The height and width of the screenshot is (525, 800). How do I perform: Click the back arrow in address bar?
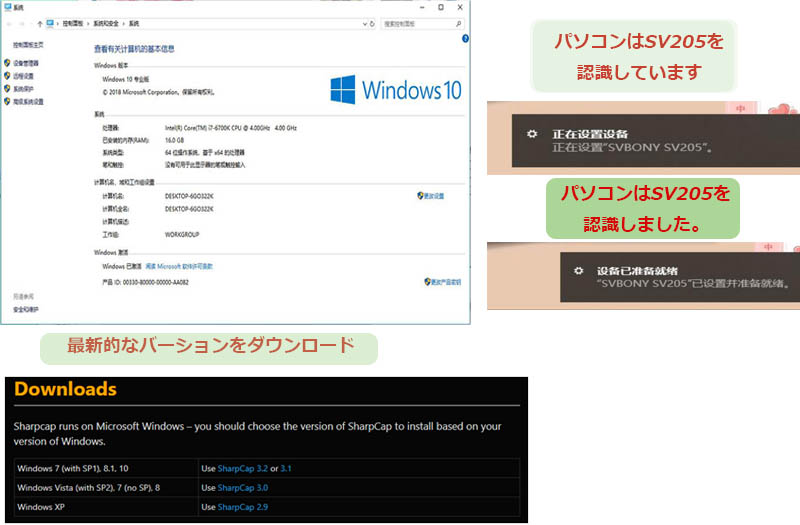point(10,21)
